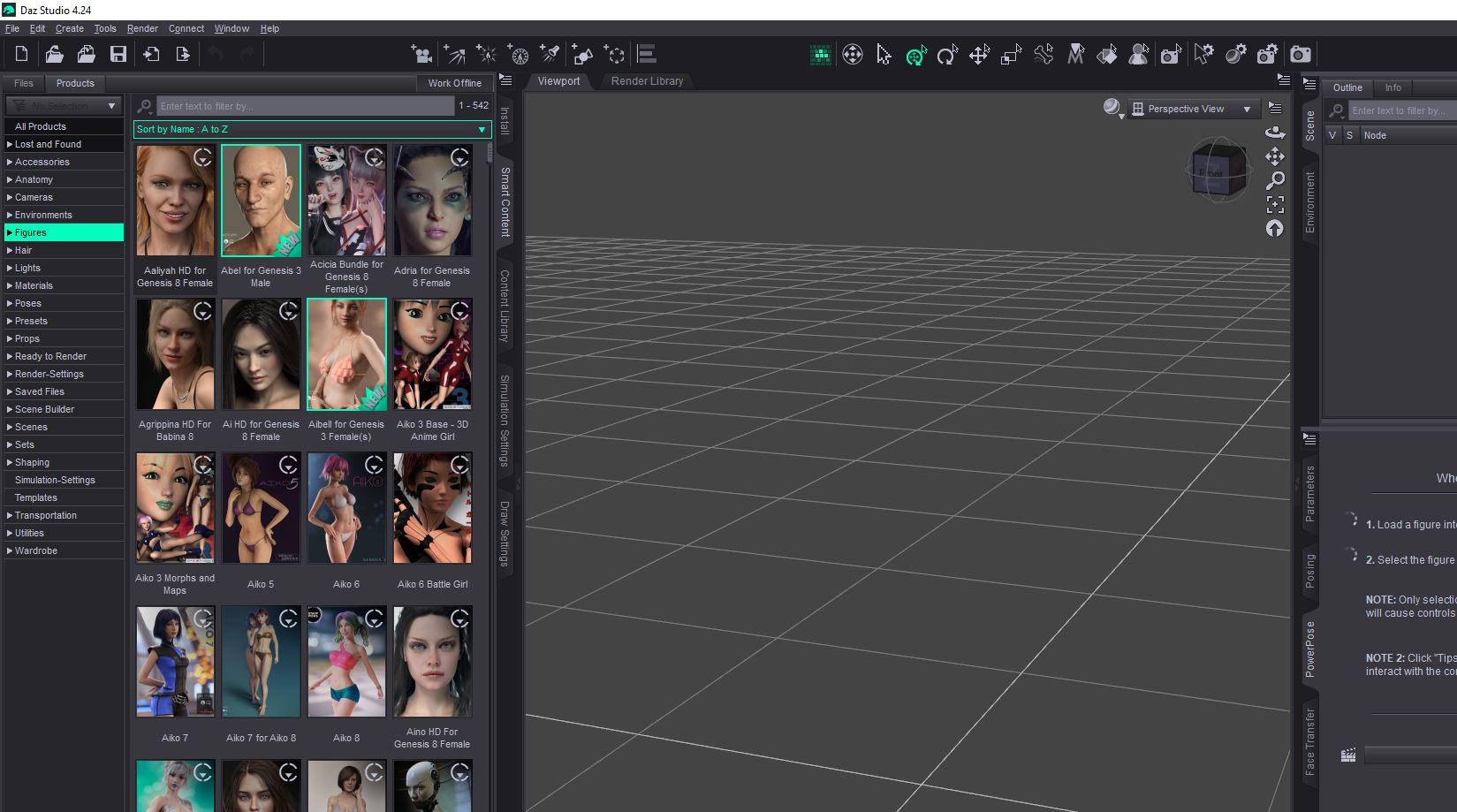Activate the Universal manipulator tool
This screenshot has width=1457, height=812.
pyautogui.click(x=916, y=55)
